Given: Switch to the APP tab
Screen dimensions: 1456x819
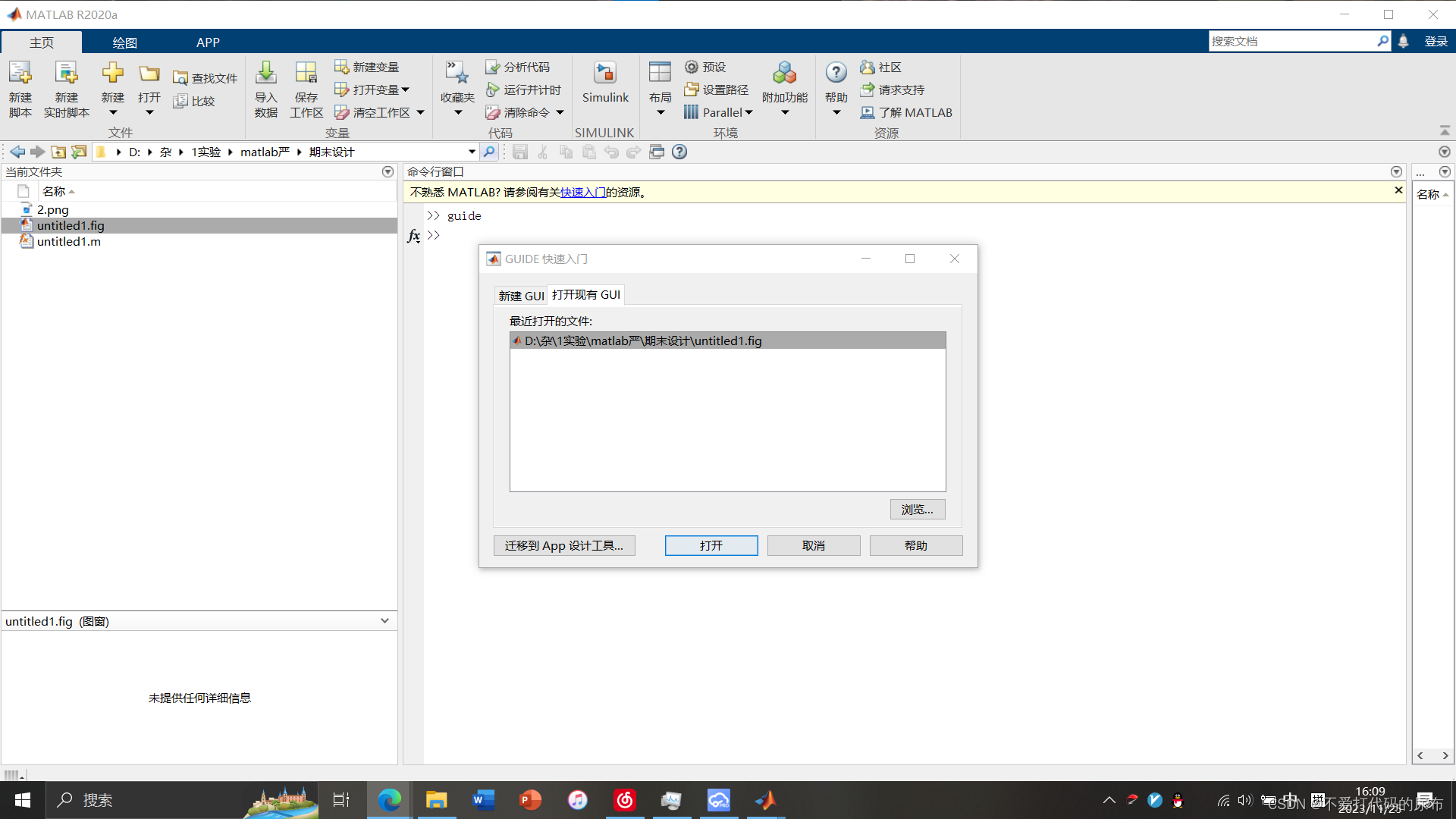Looking at the screenshot, I should [208, 42].
